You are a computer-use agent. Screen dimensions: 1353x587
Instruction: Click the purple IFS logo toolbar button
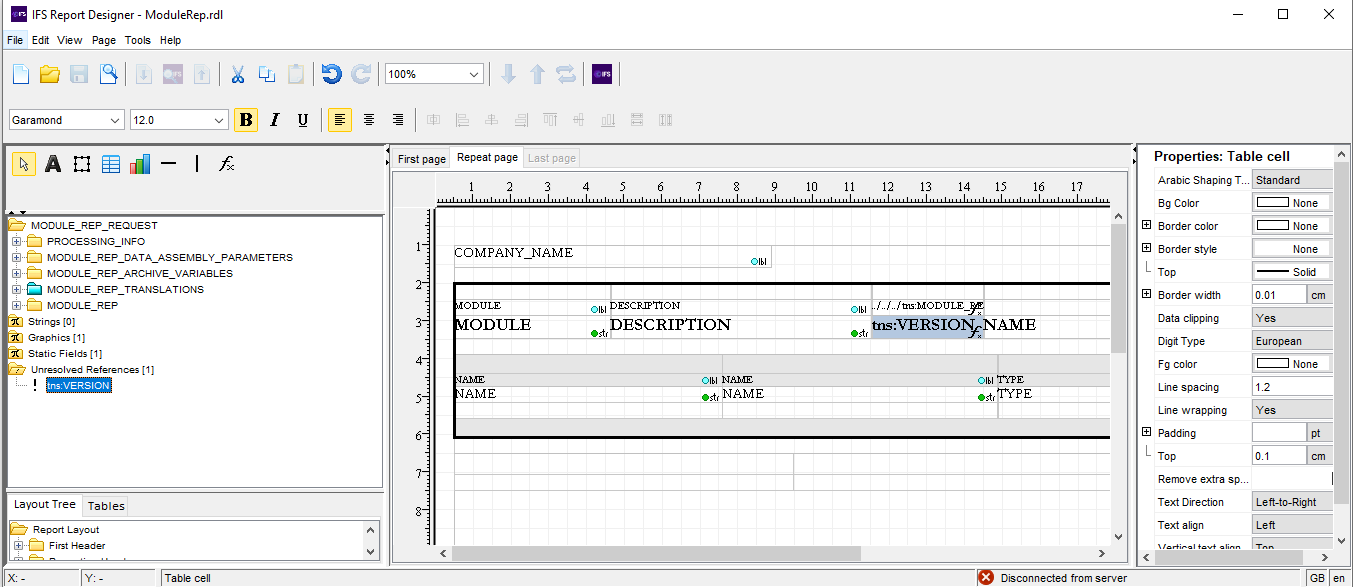click(x=602, y=74)
